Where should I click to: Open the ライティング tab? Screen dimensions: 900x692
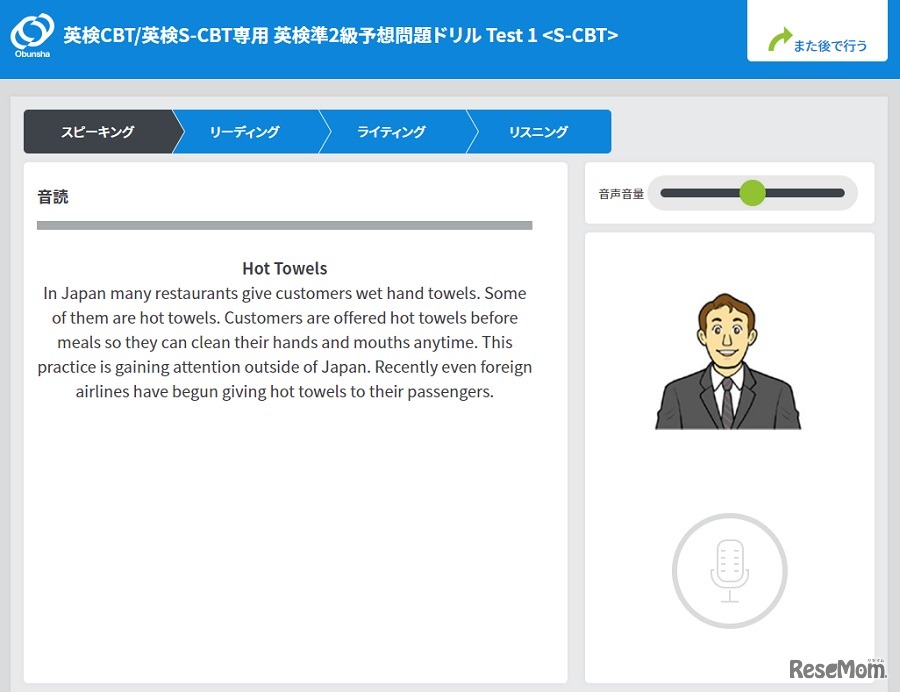point(391,132)
